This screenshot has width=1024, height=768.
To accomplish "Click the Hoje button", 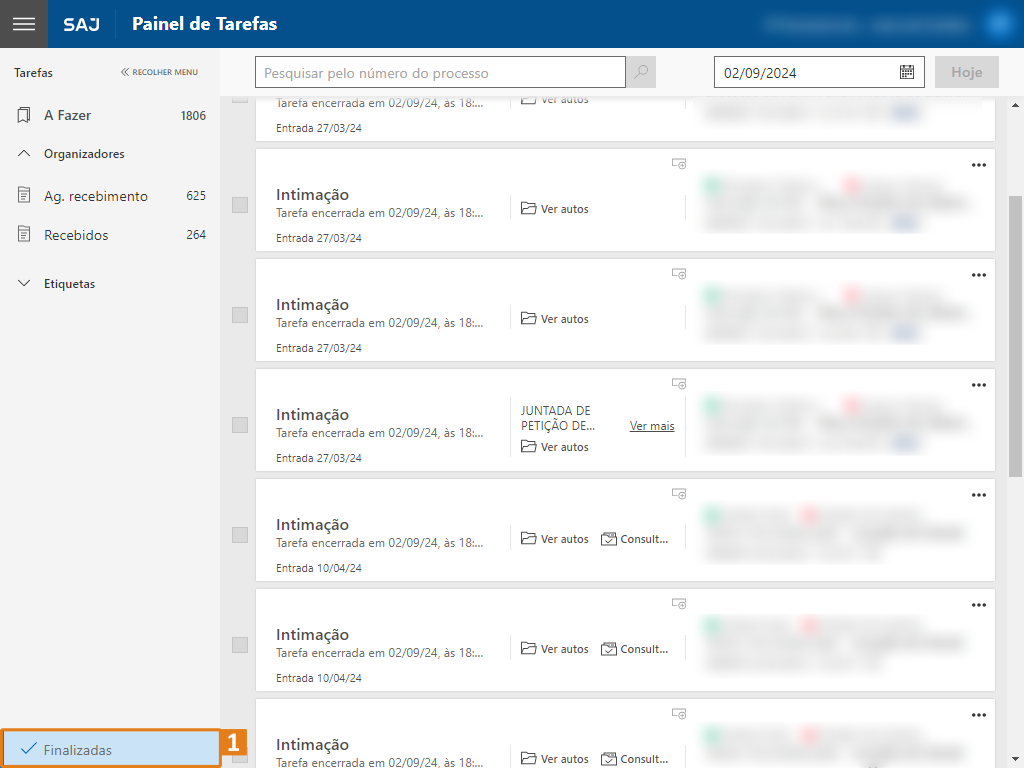I will (x=966, y=72).
